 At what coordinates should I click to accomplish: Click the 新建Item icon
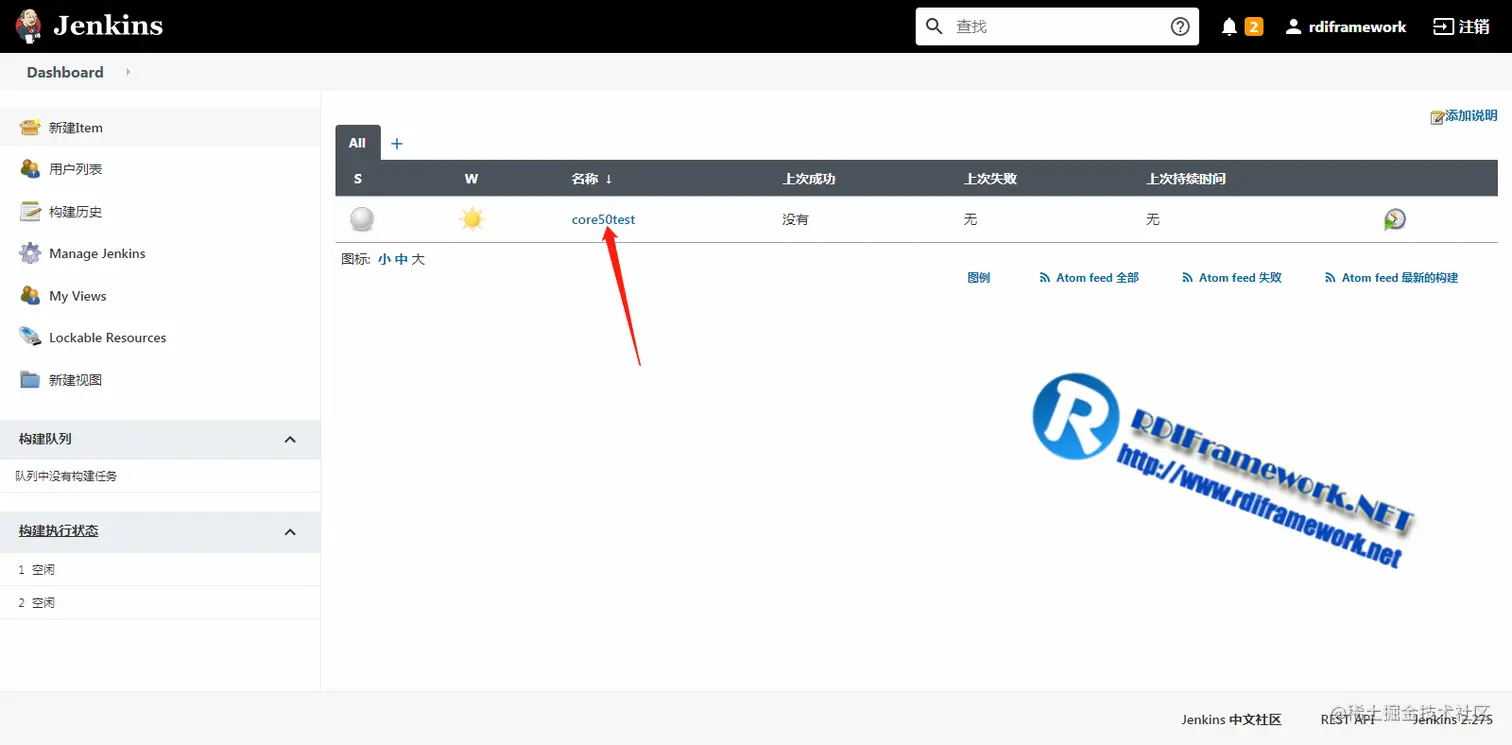(31, 127)
